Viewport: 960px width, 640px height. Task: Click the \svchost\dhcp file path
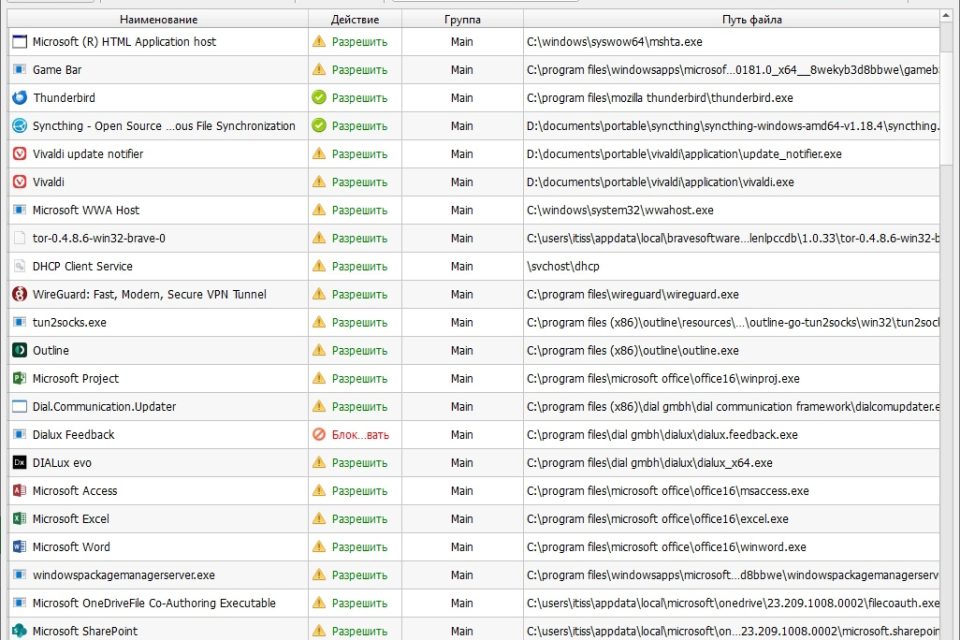click(563, 266)
